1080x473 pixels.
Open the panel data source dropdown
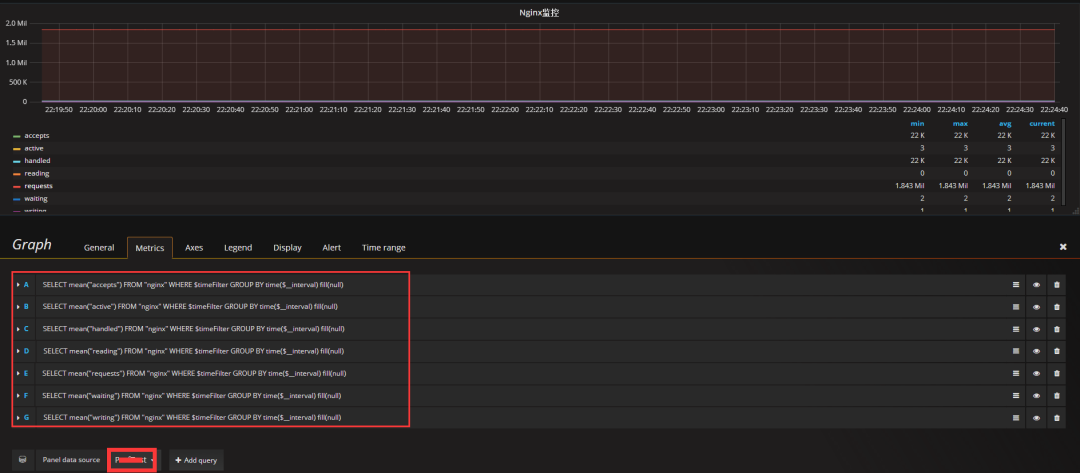[x=133, y=459]
